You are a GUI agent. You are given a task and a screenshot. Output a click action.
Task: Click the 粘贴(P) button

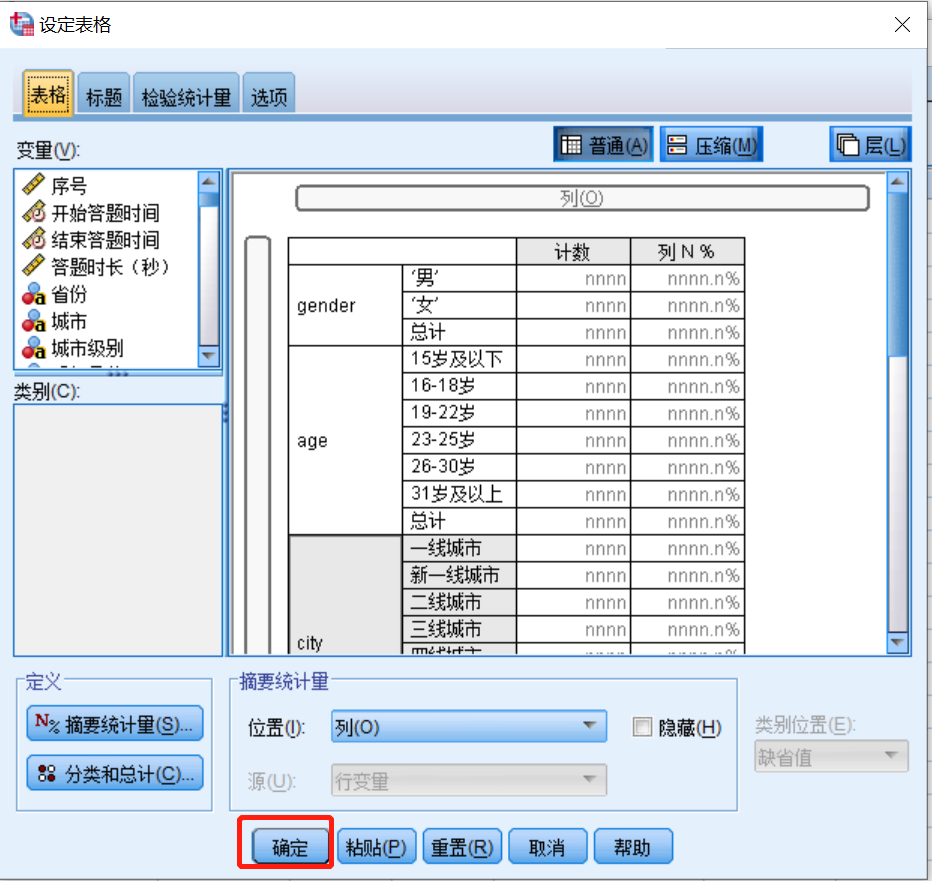pyautogui.click(x=376, y=847)
